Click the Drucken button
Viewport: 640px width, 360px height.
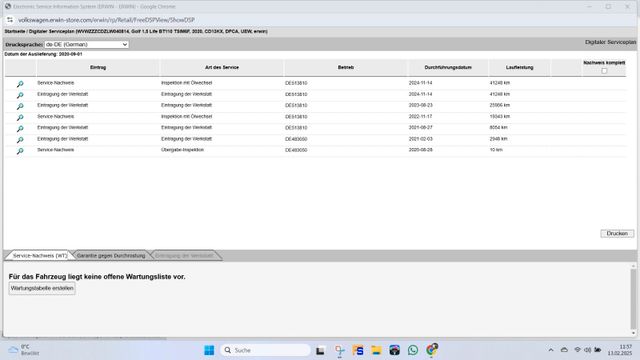[617, 233]
